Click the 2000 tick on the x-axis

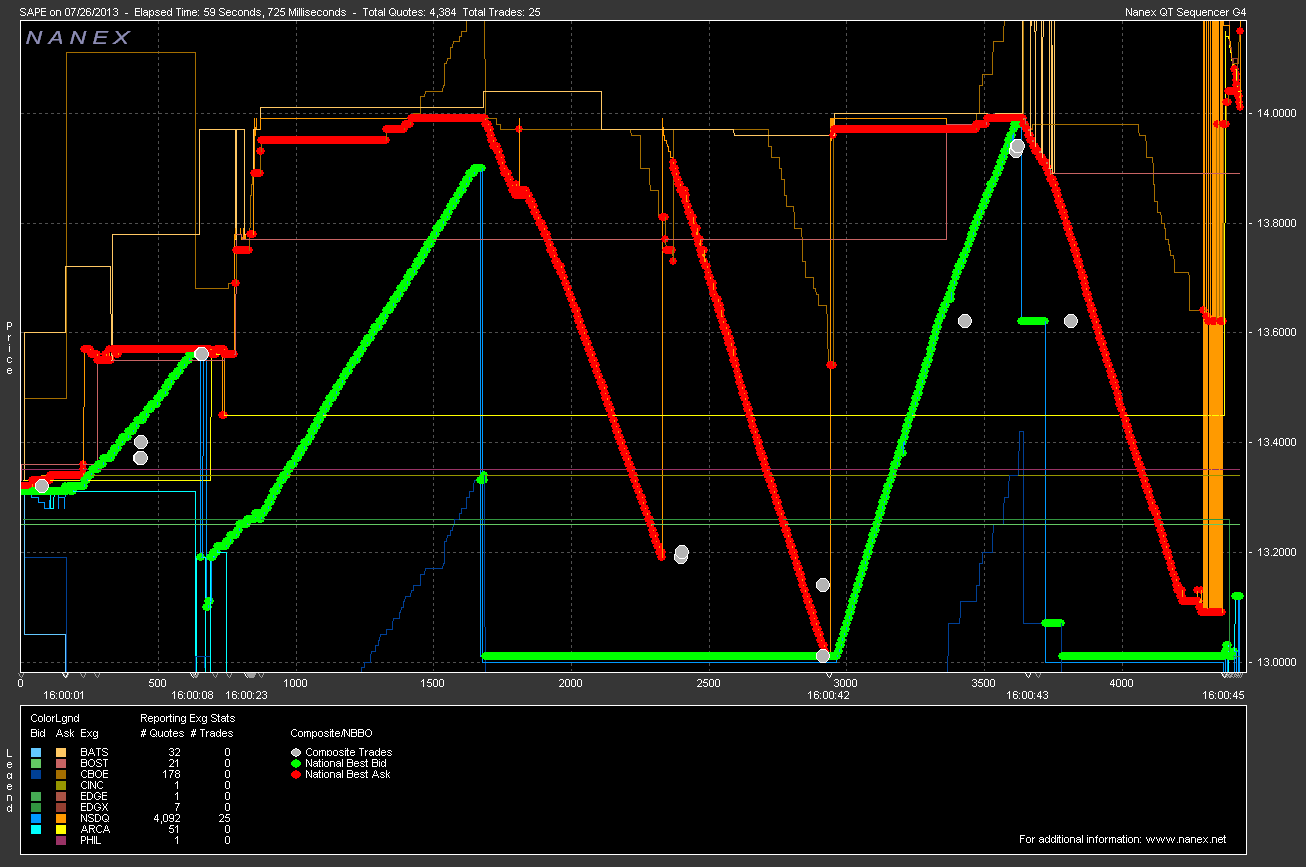point(570,683)
